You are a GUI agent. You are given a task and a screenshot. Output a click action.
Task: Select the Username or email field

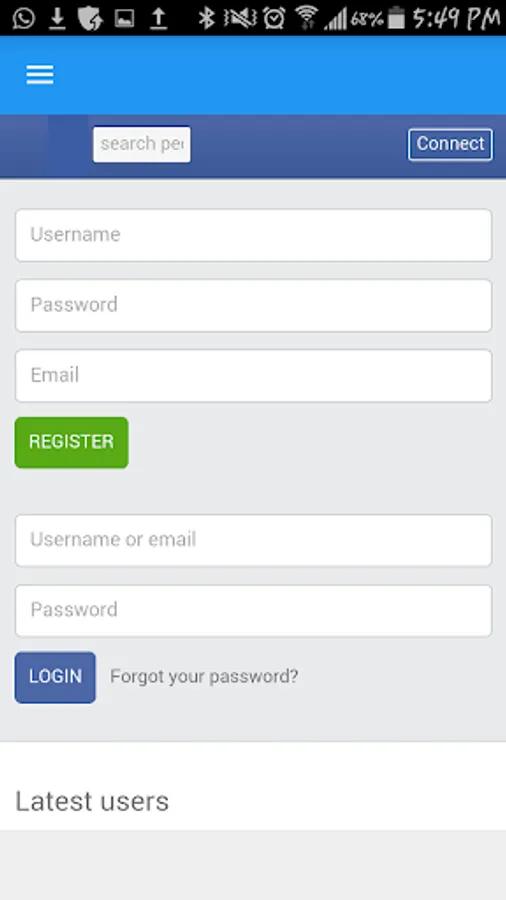coord(254,540)
